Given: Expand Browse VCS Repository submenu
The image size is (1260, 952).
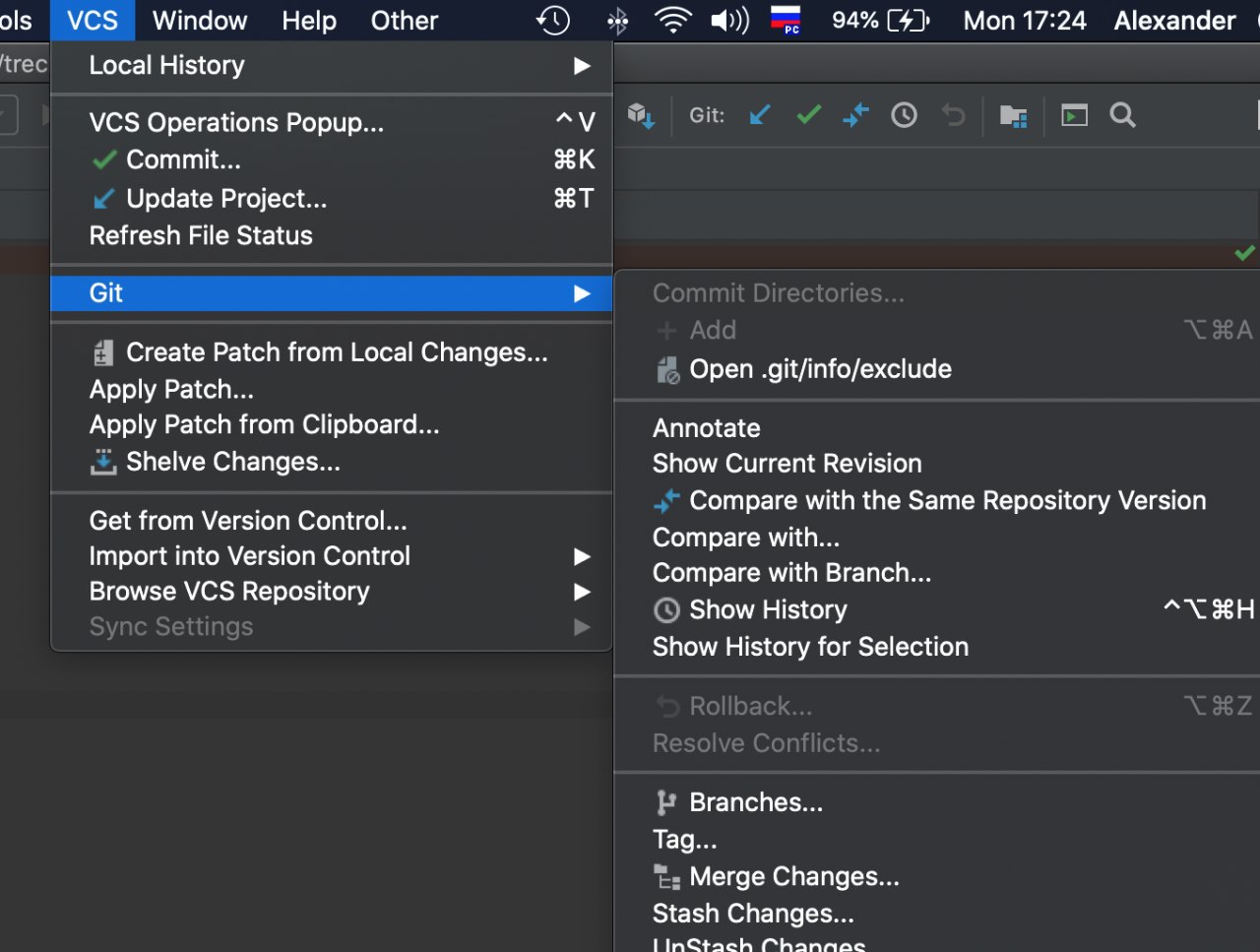Looking at the screenshot, I should 332,592.
